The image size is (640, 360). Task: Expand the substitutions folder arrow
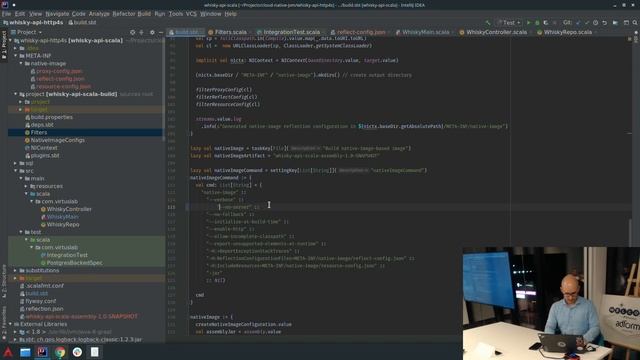click(x=16, y=271)
